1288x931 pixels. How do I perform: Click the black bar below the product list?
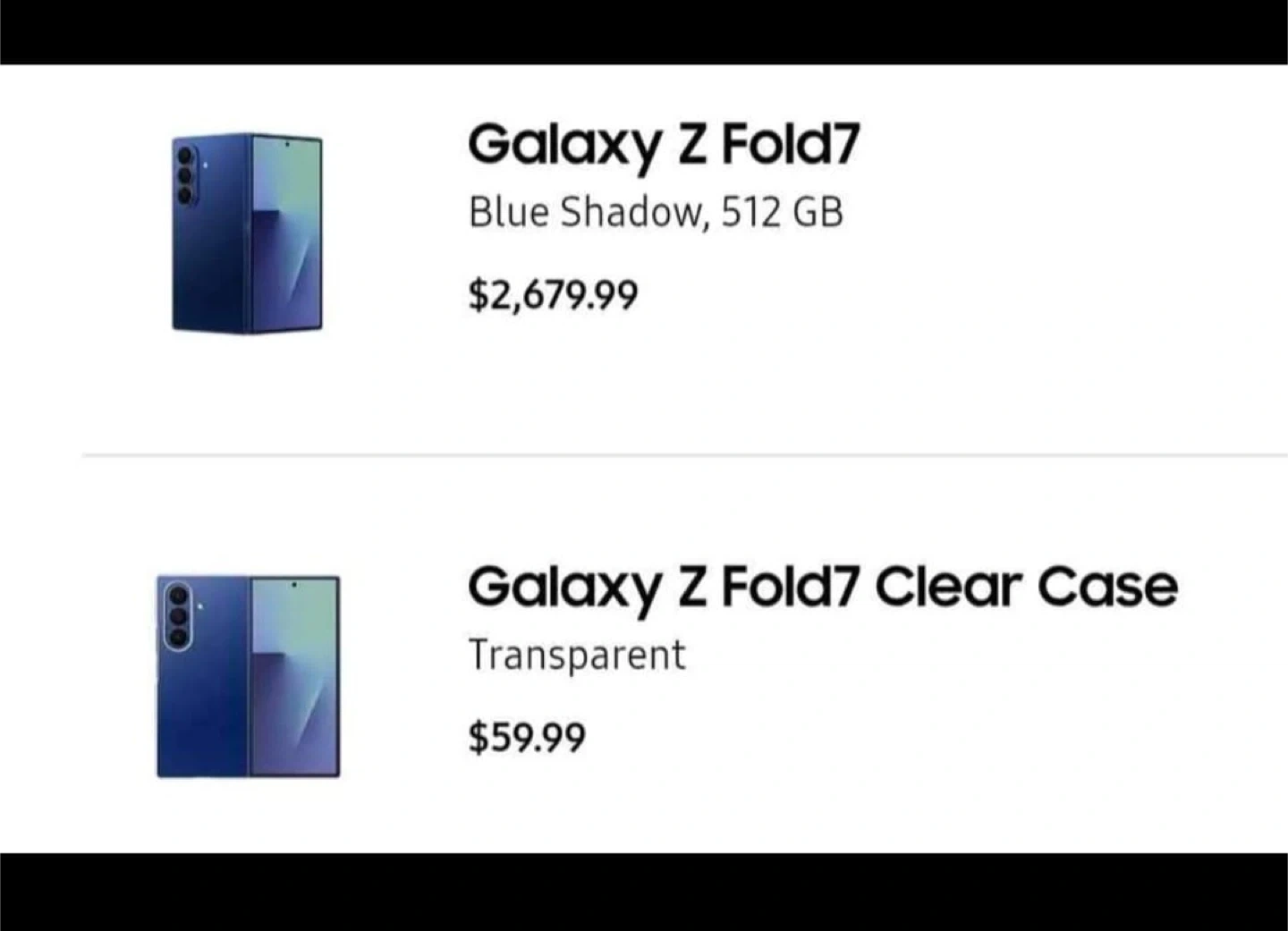tap(644, 892)
